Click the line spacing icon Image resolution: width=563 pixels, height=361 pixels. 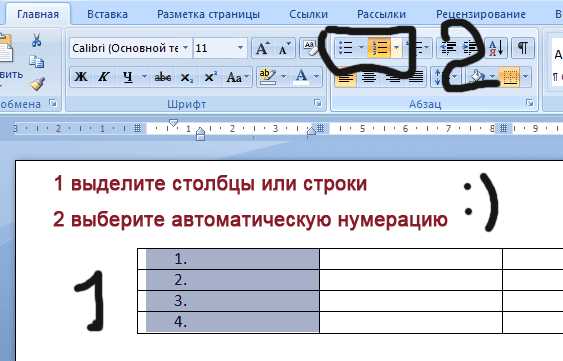[438, 76]
